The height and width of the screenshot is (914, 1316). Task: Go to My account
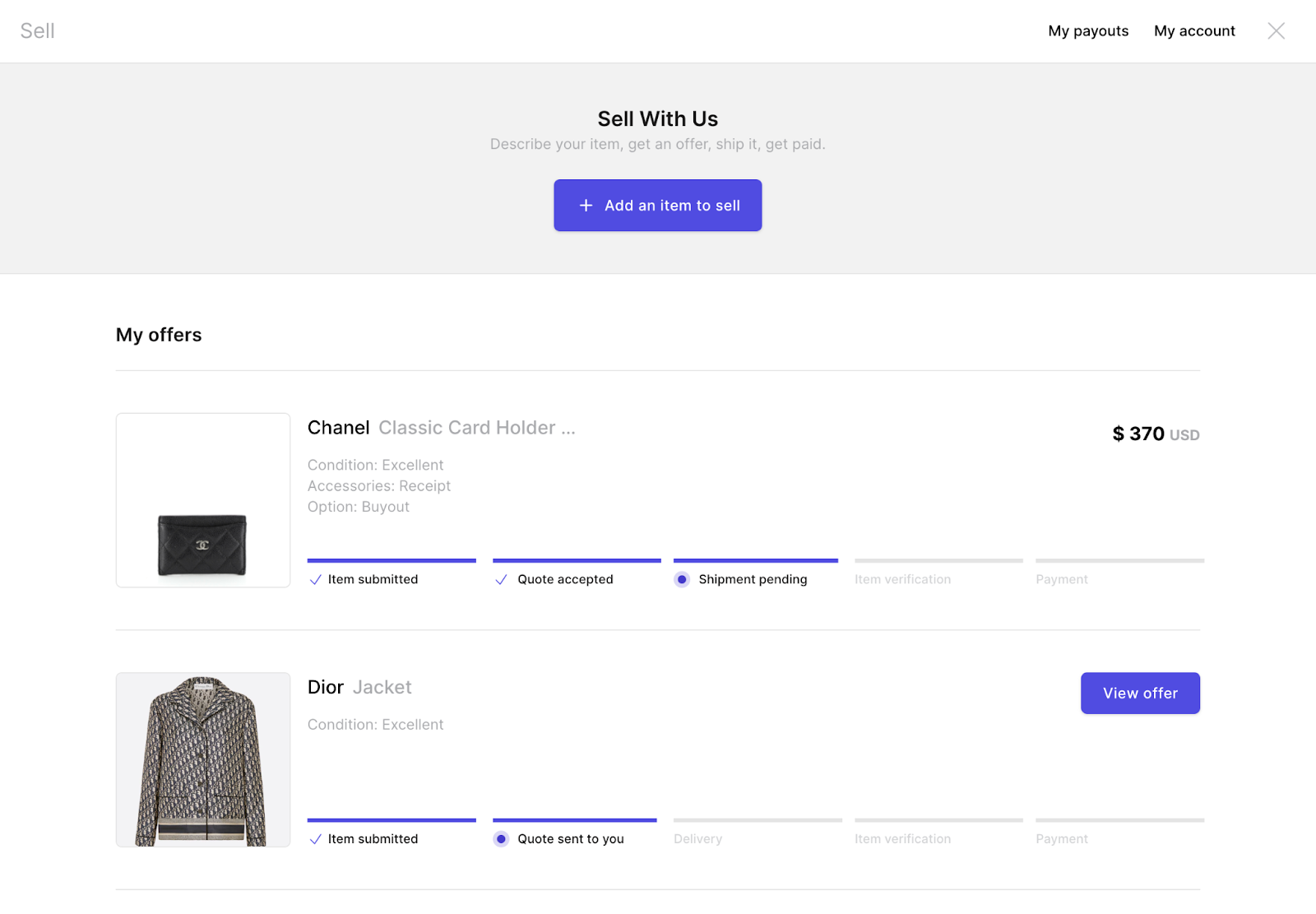1194,31
